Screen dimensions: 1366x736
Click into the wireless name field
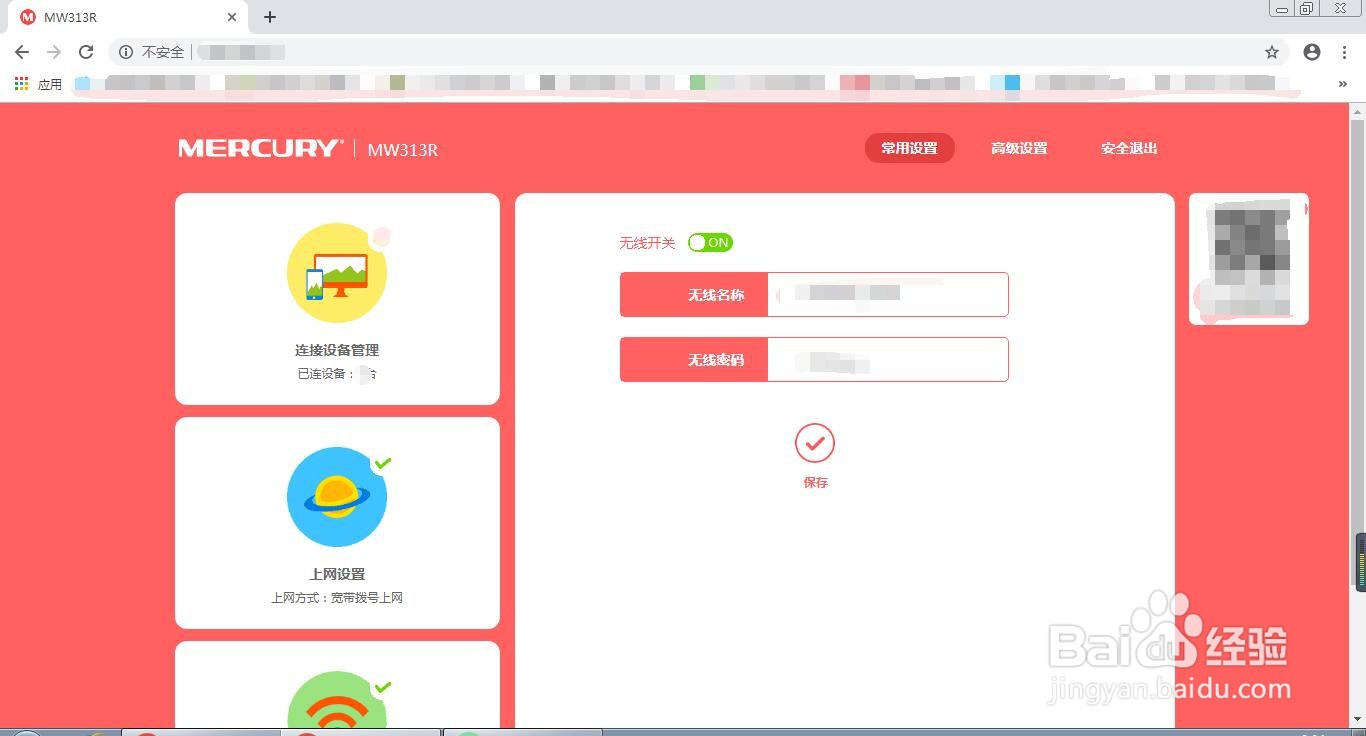point(888,294)
